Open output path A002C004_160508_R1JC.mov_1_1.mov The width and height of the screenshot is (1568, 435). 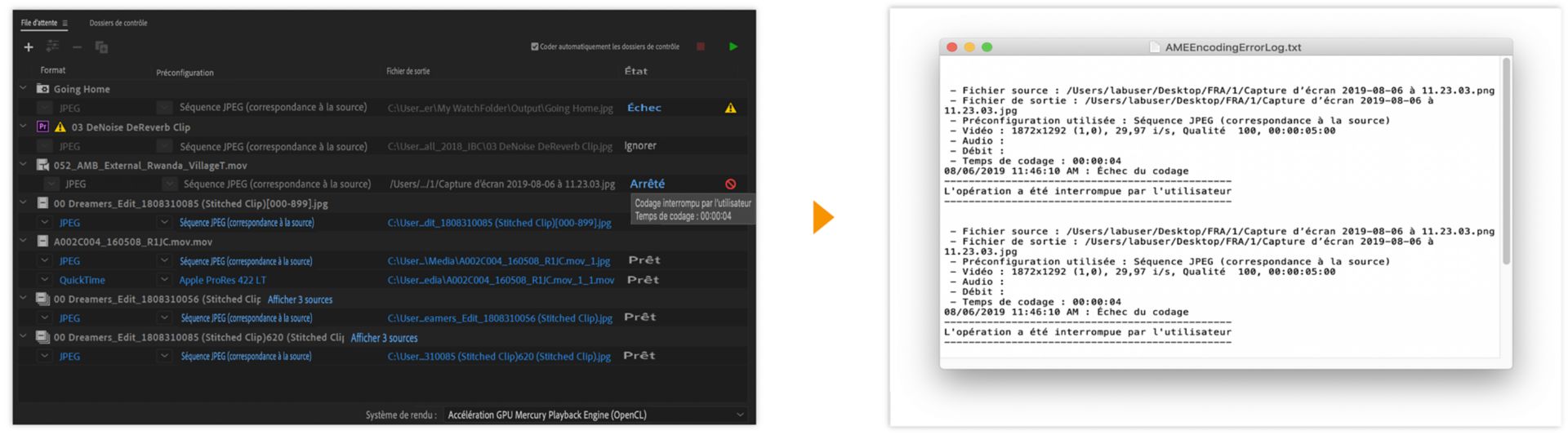(501, 280)
